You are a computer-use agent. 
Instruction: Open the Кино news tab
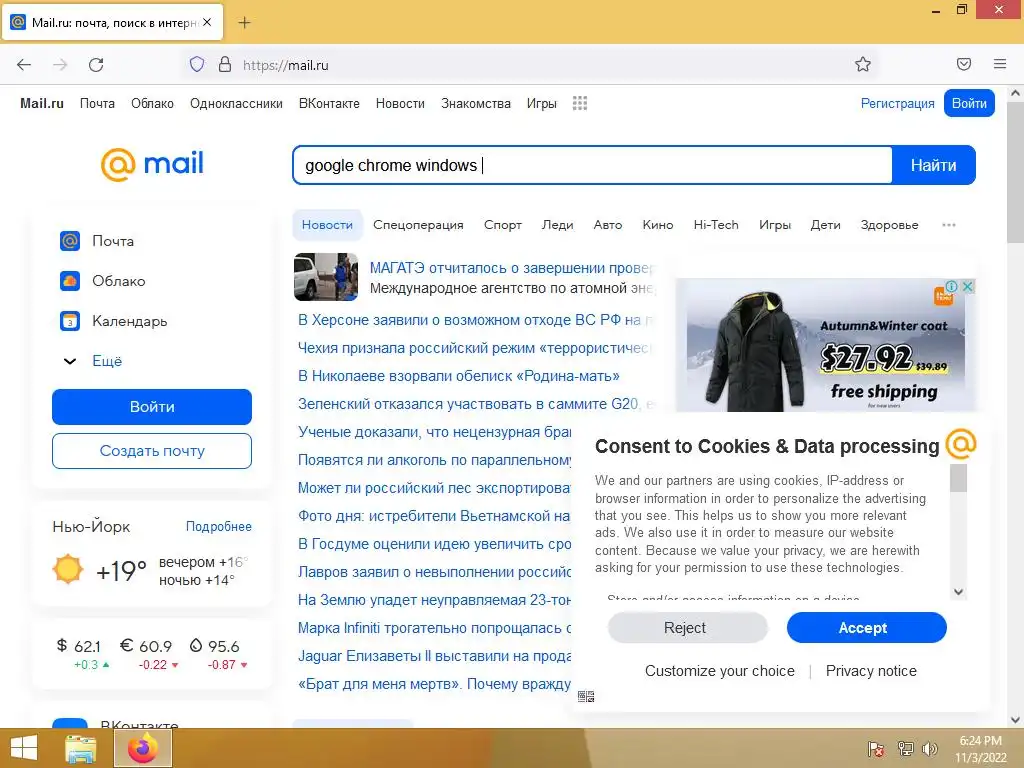658,225
